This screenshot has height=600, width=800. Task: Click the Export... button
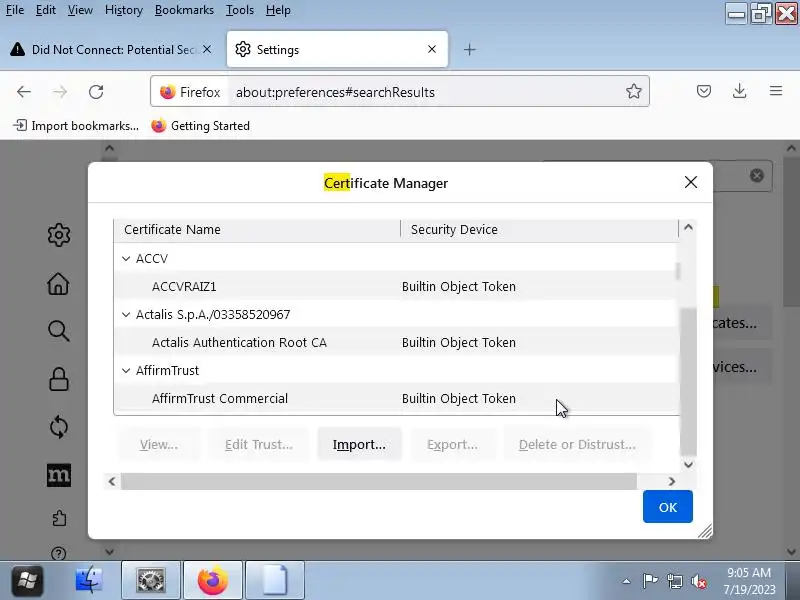[452, 444]
